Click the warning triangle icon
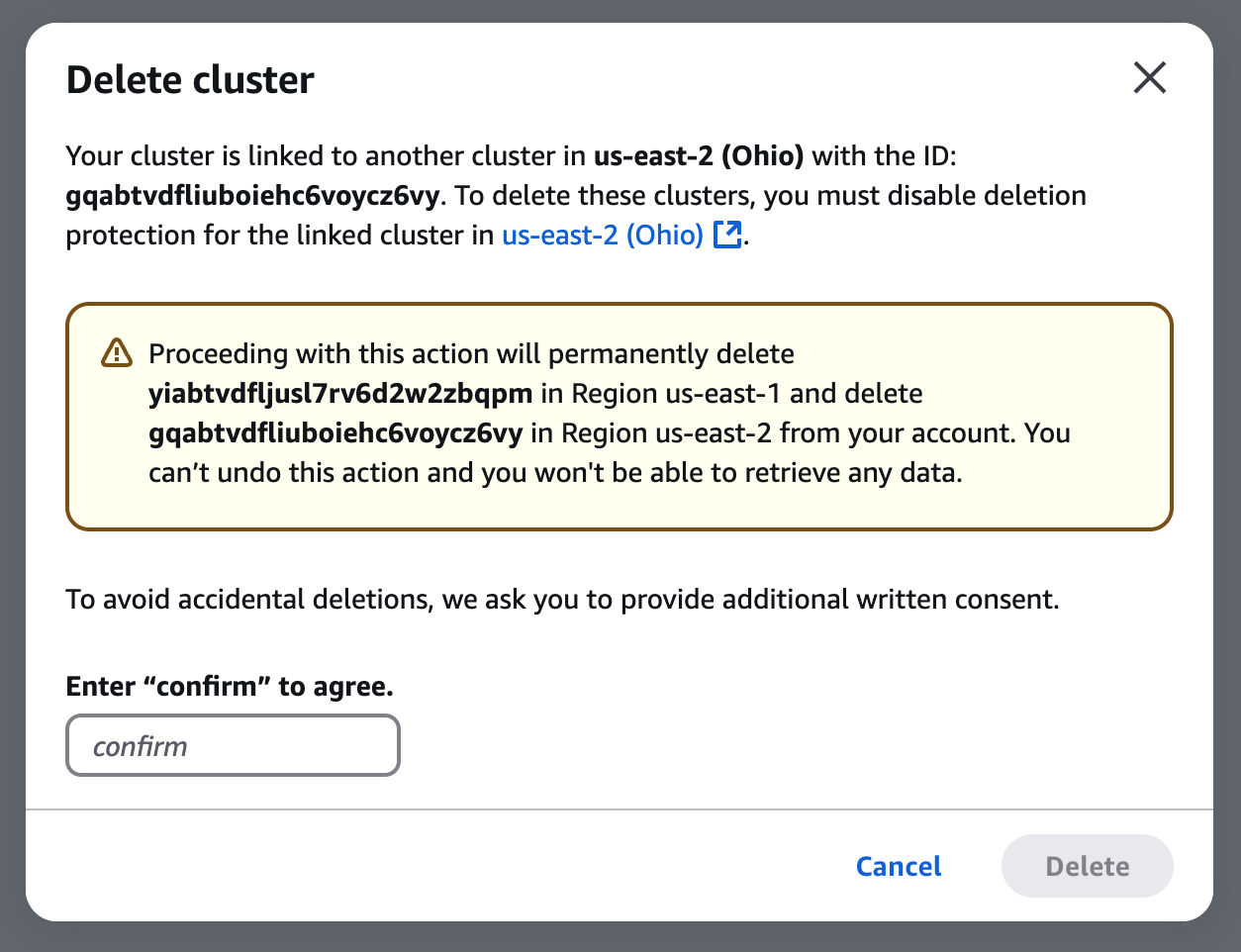Screen dimensions: 1241x952 pyautogui.click(x=117, y=353)
